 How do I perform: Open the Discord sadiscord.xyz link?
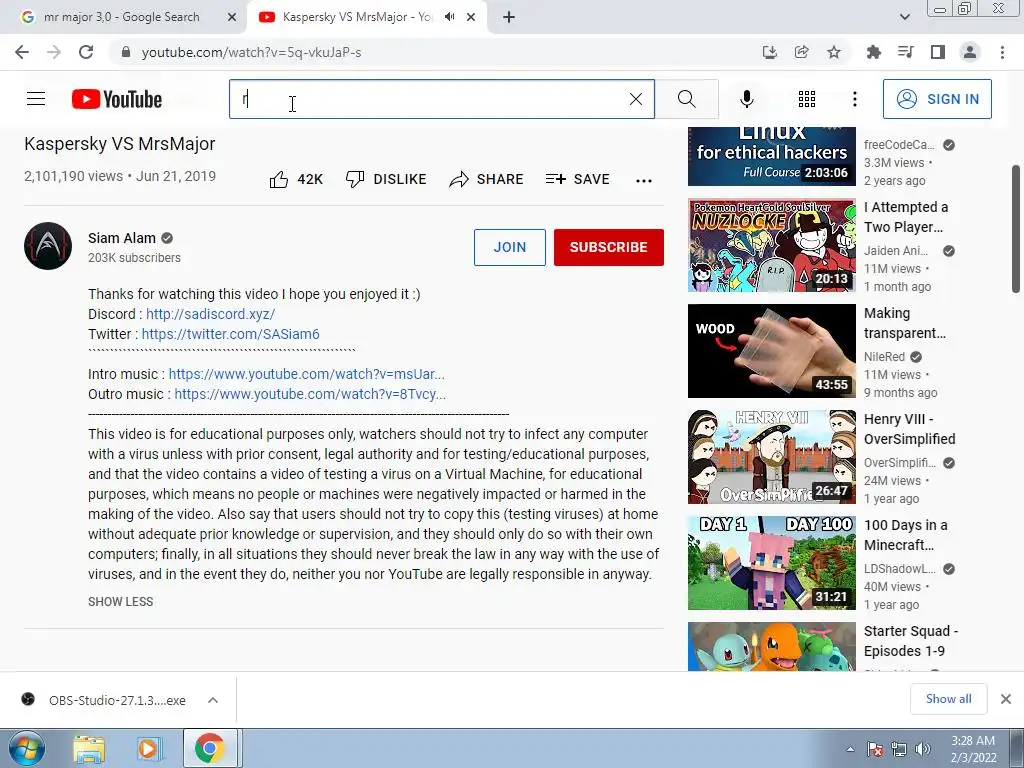click(x=210, y=314)
